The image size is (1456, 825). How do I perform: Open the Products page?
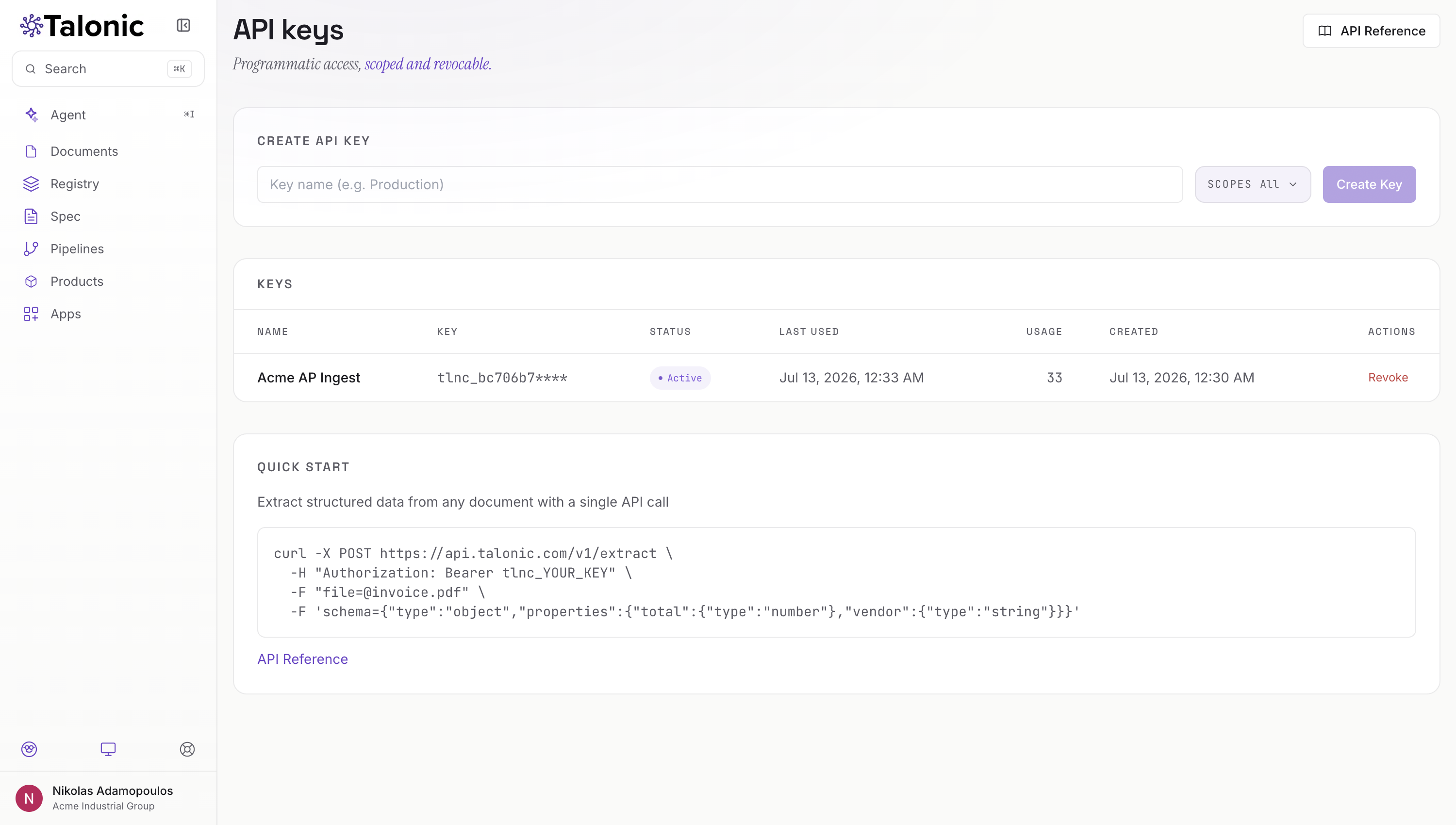point(108,281)
